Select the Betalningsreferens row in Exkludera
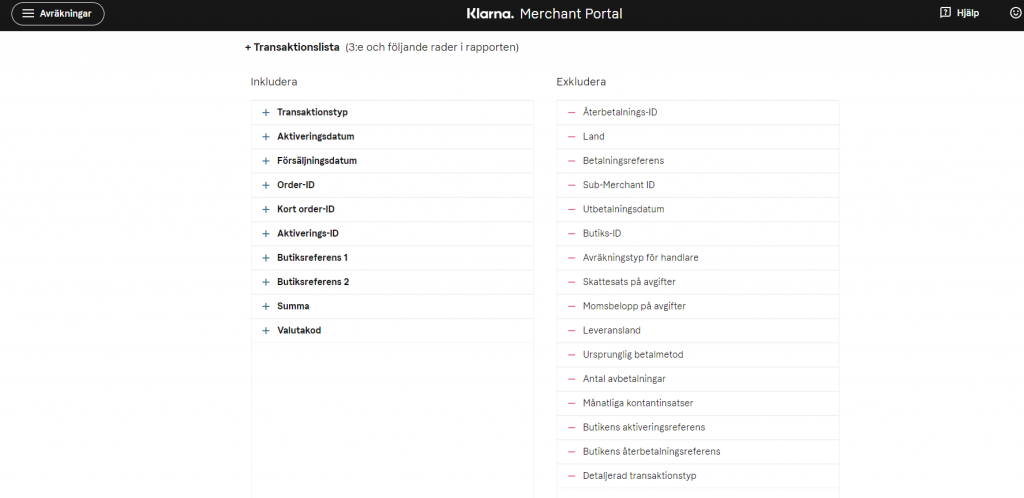1024x498 pixels. (x=697, y=161)
